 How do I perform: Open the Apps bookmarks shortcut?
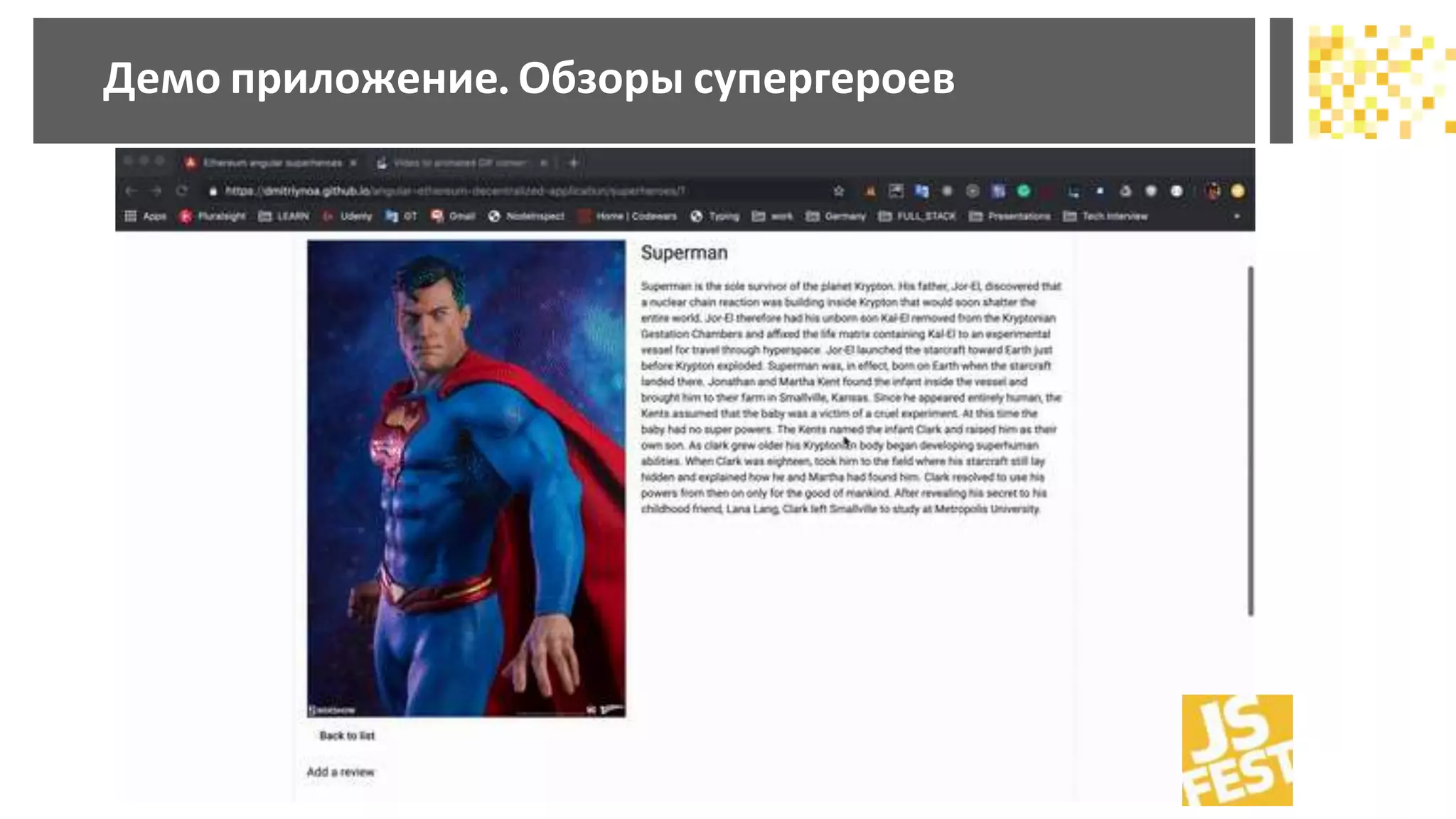pyautogui.click(x=146, y=216)
